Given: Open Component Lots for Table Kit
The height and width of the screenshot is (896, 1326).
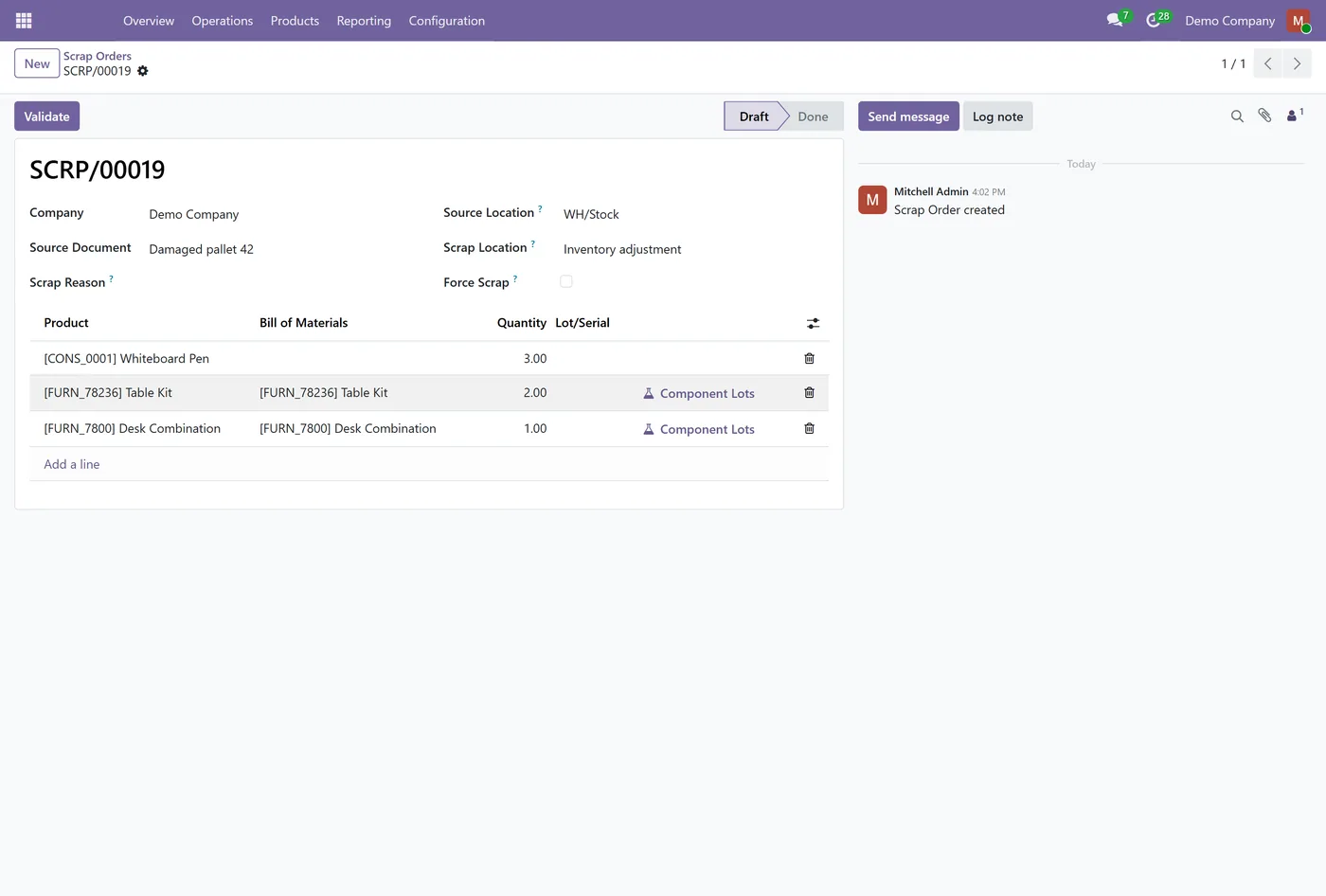Looking at the screenshot, I should click(699, 393).
